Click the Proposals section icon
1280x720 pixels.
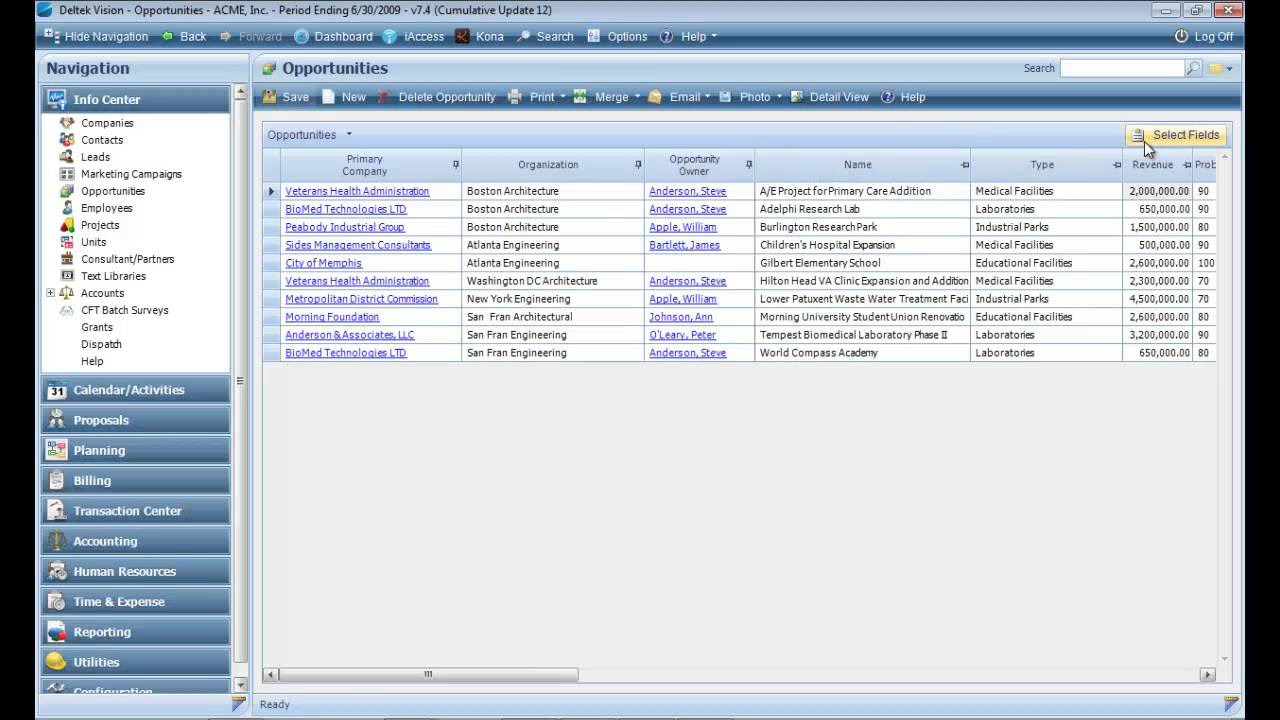point(57,420)
